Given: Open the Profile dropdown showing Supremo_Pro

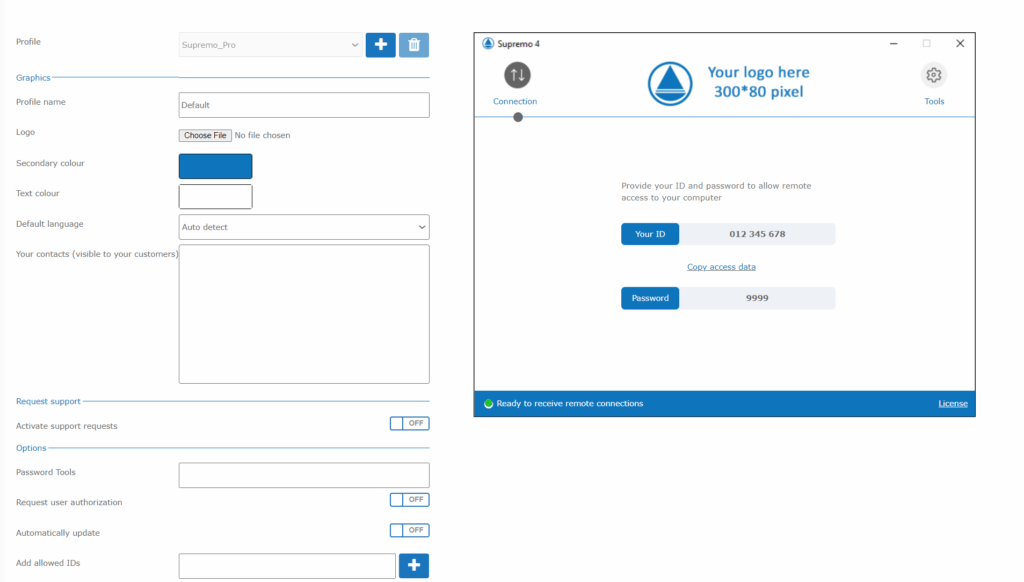Looking at the screenshot, I should pos(270,45).
